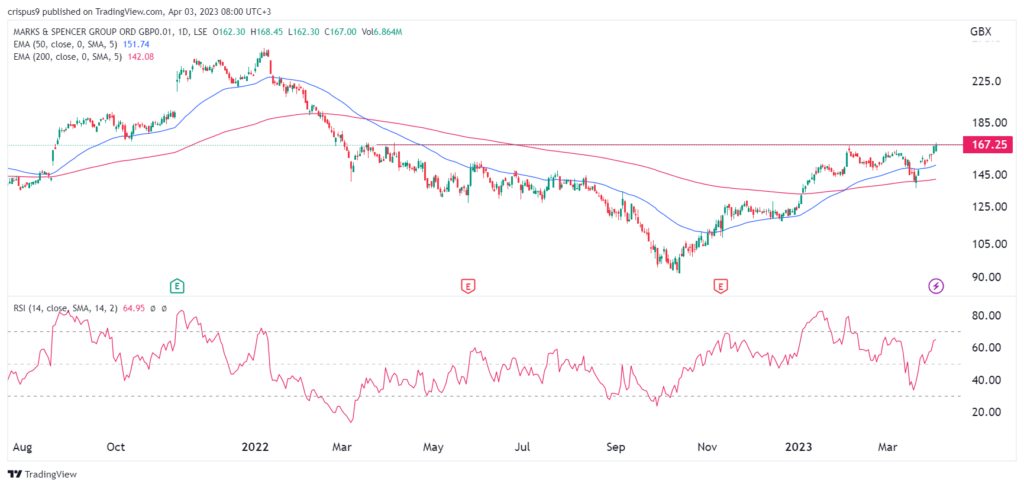Screen dimensions: 1024x487
Task: Click the 225.0 price axis label
Action: pyautogui.click(x=986, y=82)
